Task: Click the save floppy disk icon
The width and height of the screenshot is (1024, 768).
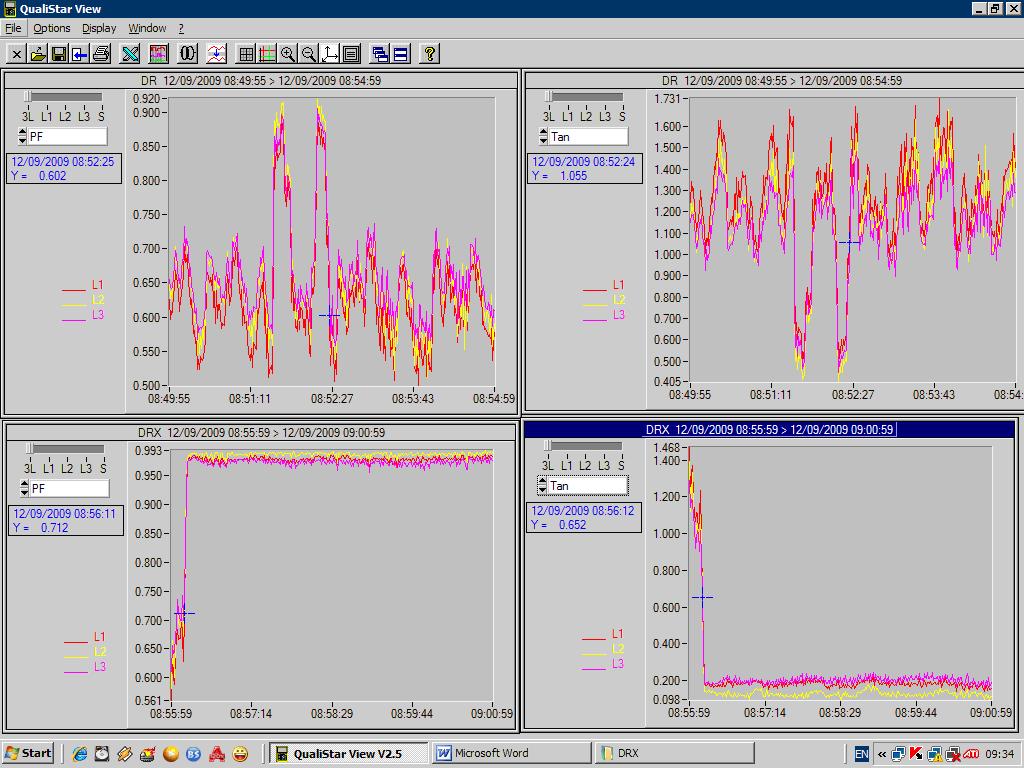Action: pyautogui.click(x=59, y=54)
